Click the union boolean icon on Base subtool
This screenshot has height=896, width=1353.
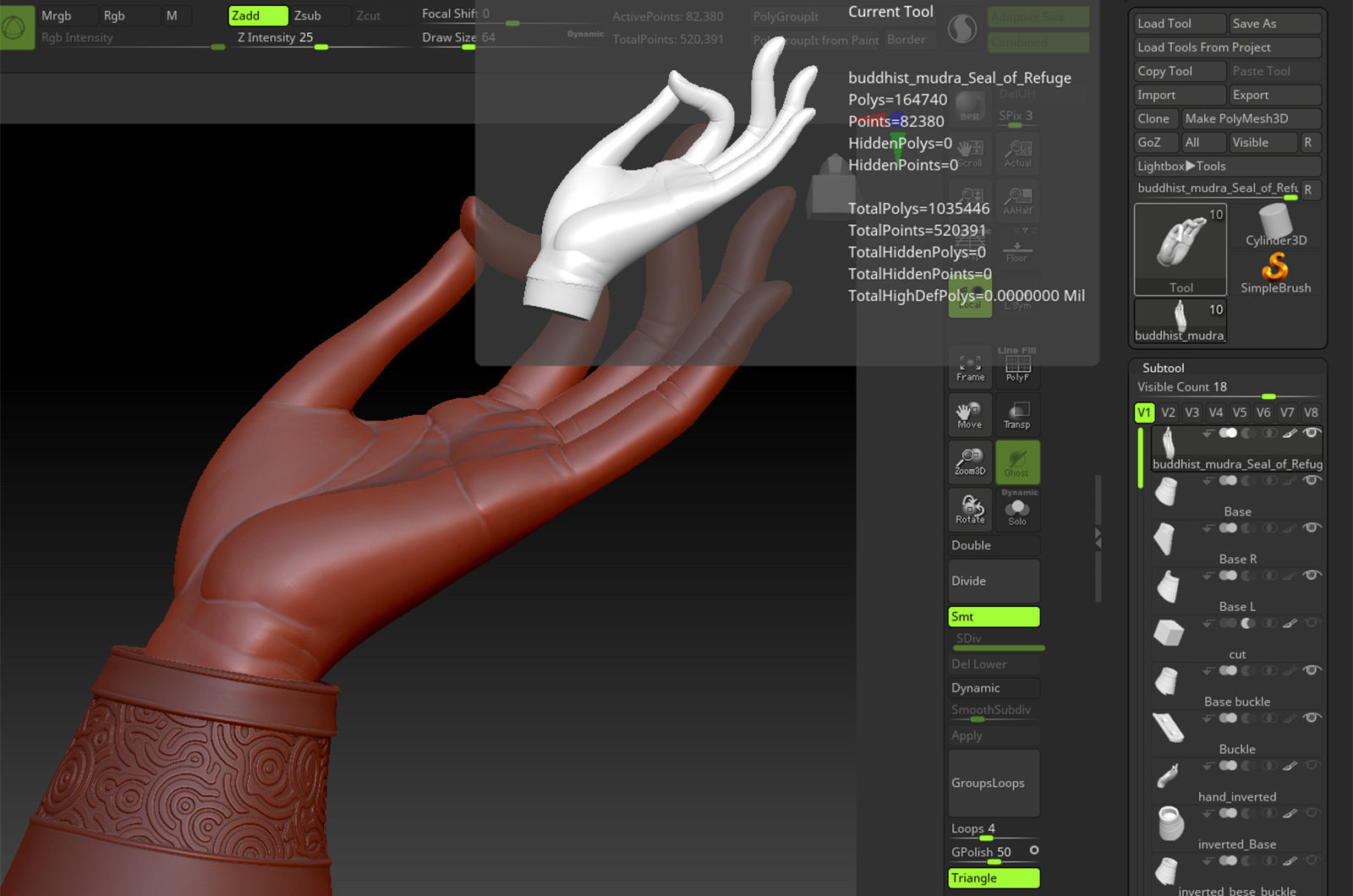[1228, 480]
